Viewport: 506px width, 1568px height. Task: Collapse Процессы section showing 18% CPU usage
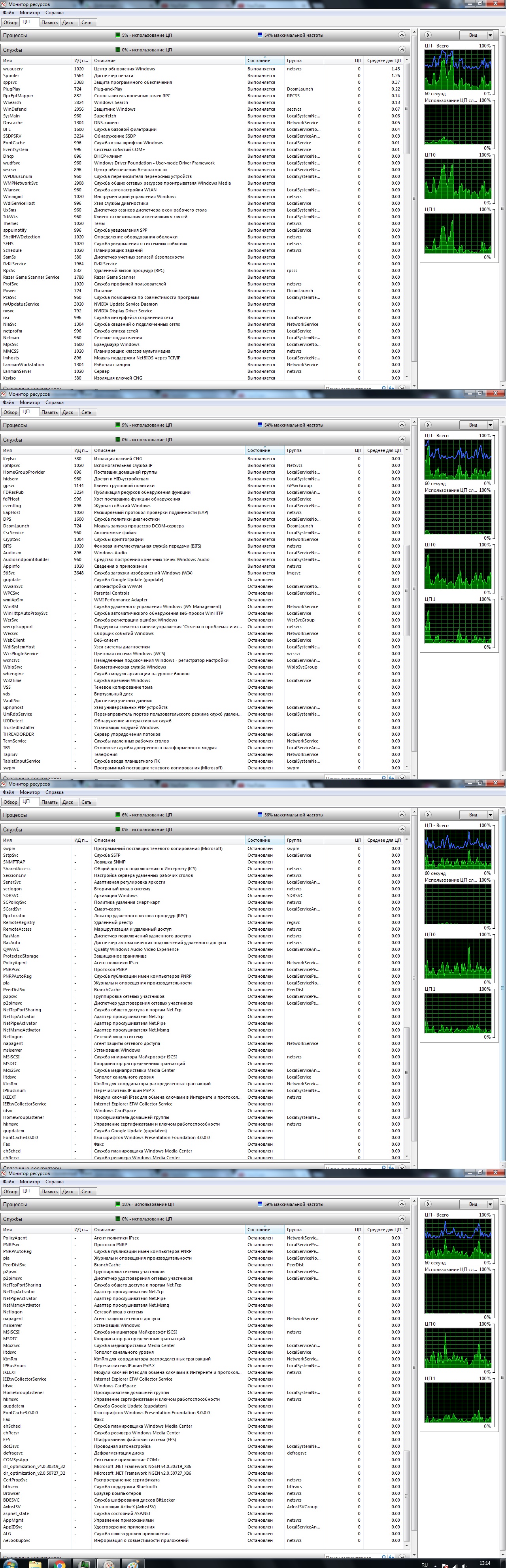pyautogui.click(x=402, y=1204)
